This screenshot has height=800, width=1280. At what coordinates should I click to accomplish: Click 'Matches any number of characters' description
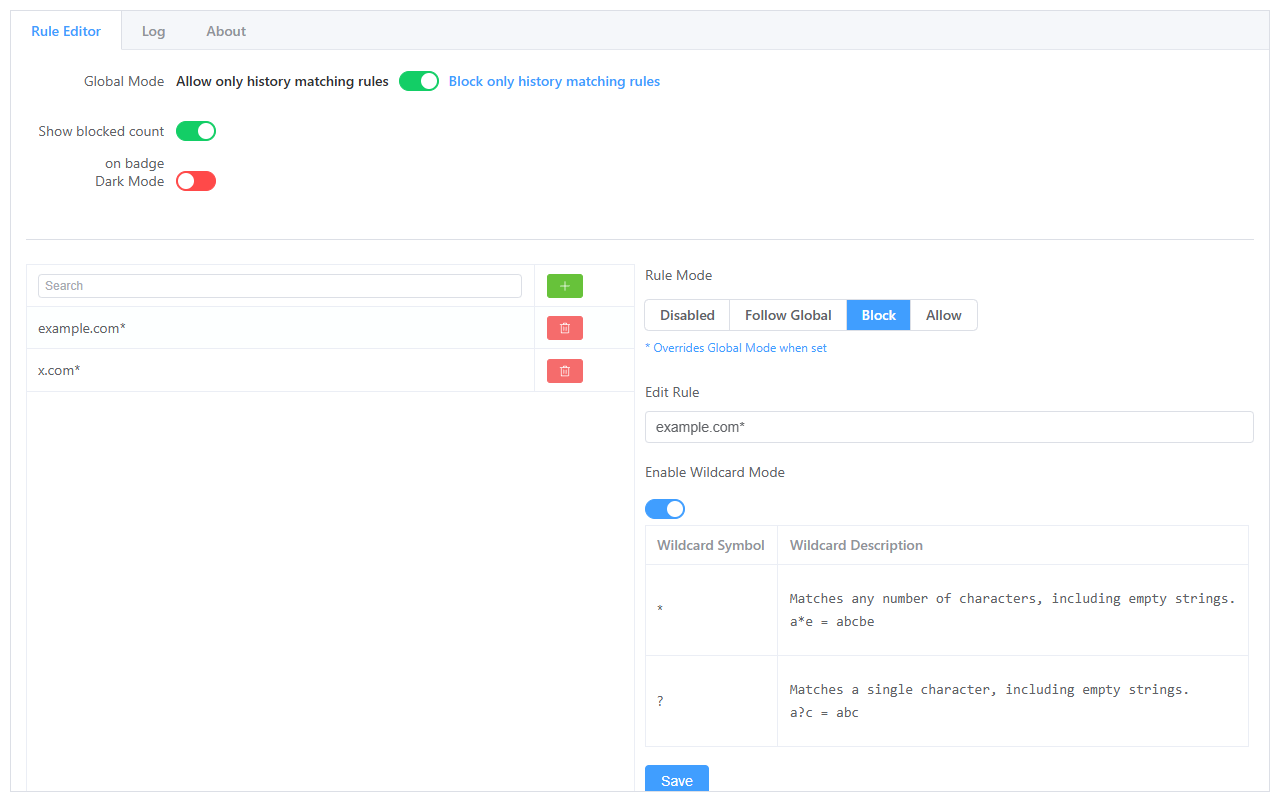(x=1012, y=610)
